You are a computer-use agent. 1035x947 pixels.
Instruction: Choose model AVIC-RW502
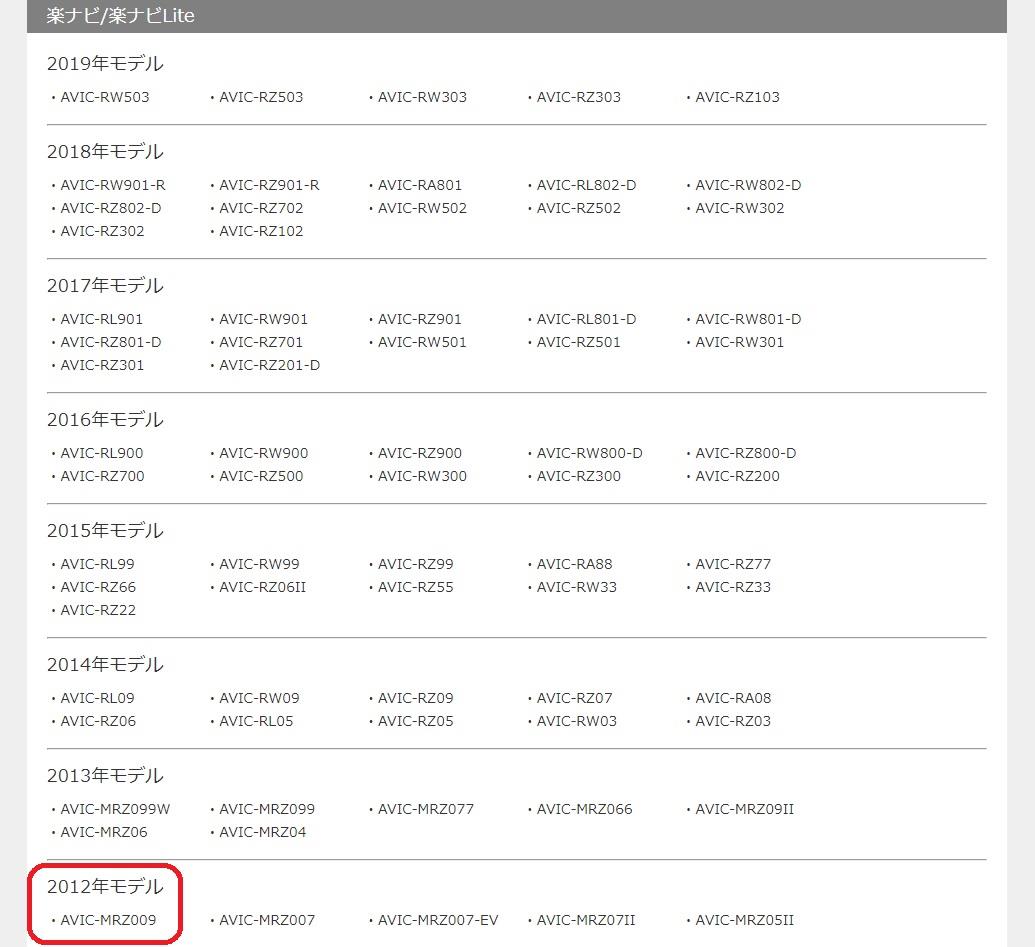(x=422, y=208)
